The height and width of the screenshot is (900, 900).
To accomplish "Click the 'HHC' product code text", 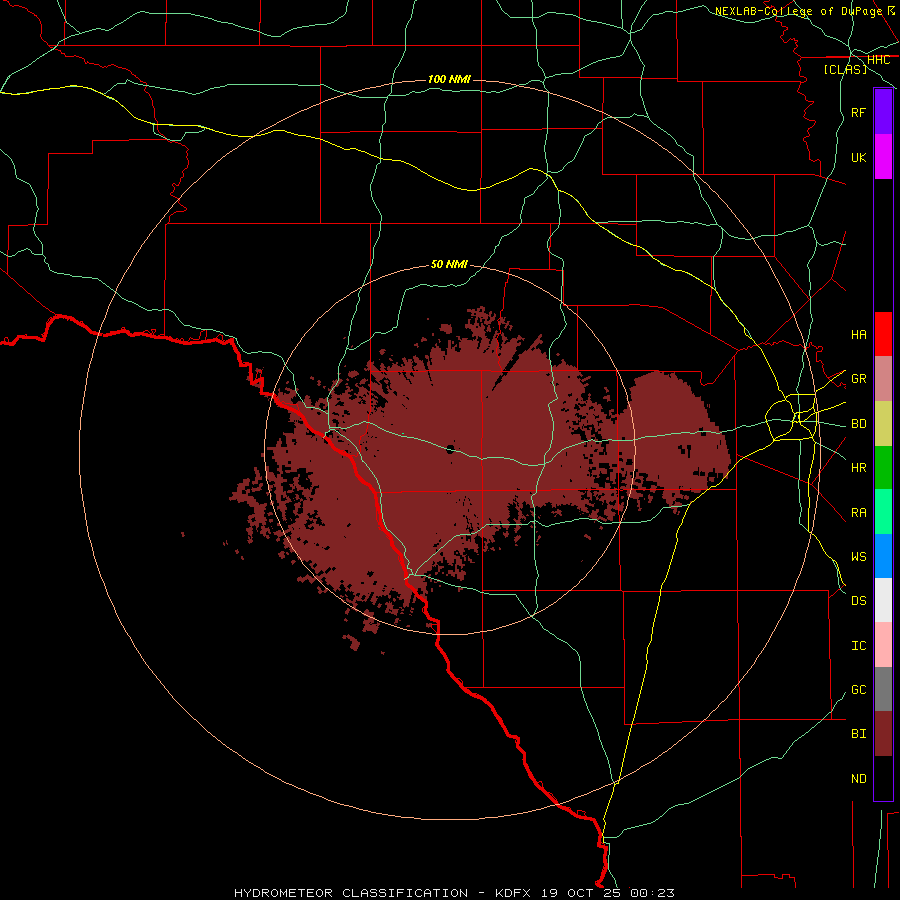I will pyautogui.click(x=878, y=60).
